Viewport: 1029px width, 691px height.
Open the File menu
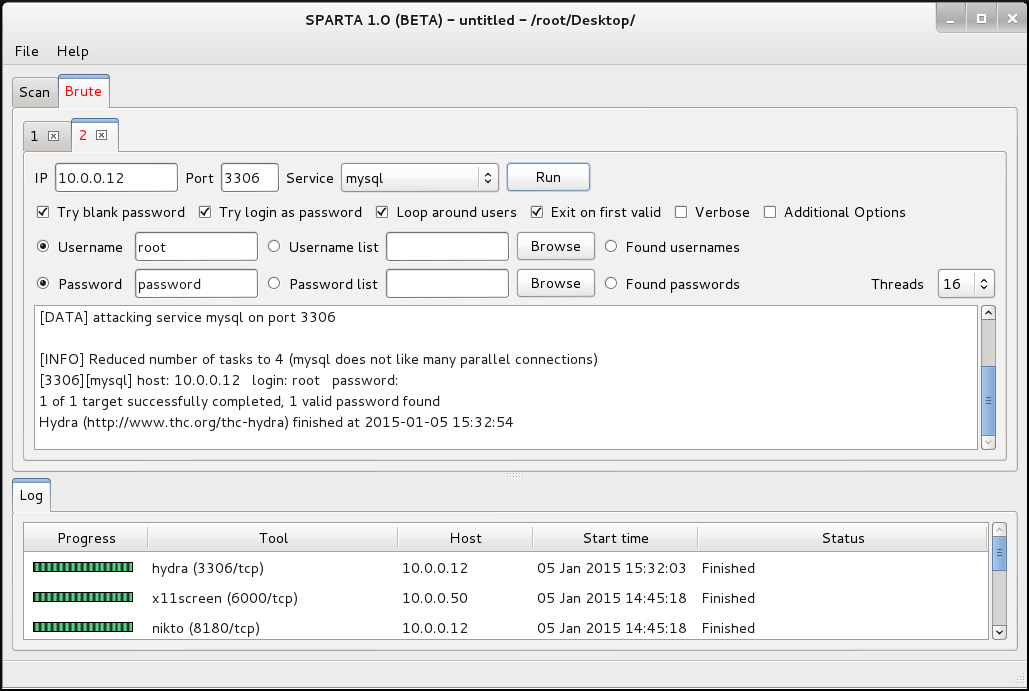coord(27,51)
